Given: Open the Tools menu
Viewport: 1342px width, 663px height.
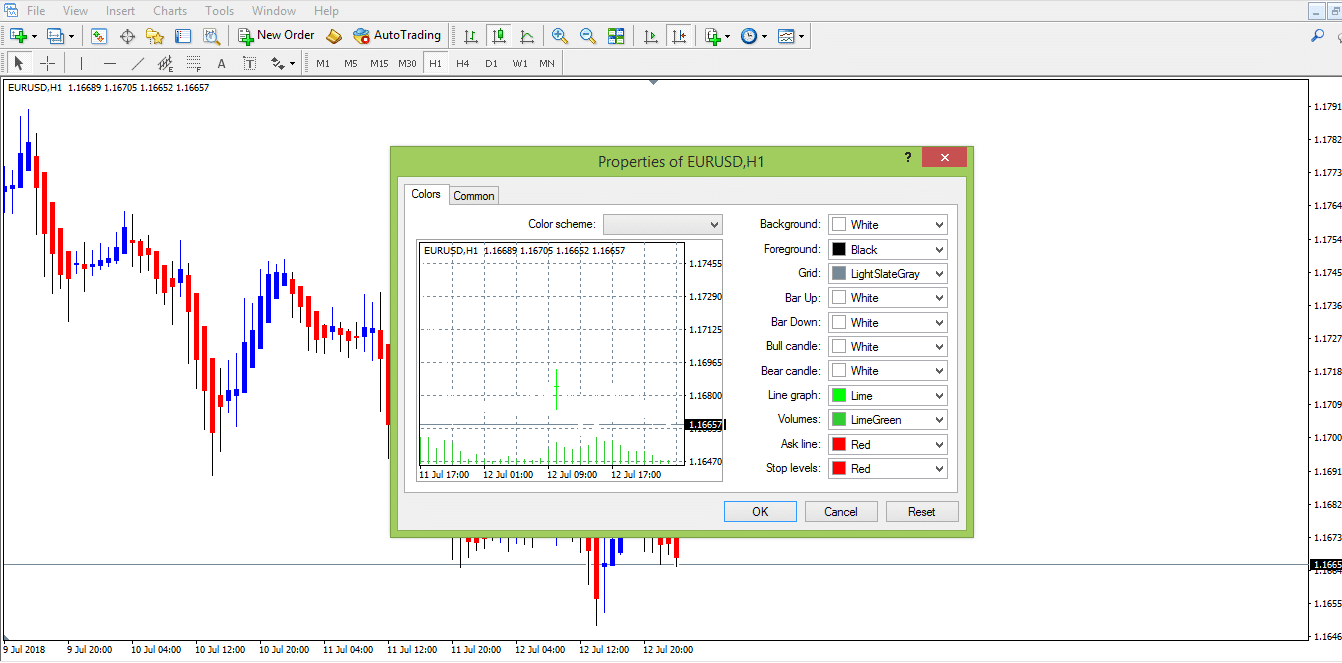Looking at the screenshot, I should tap(219, 11).
